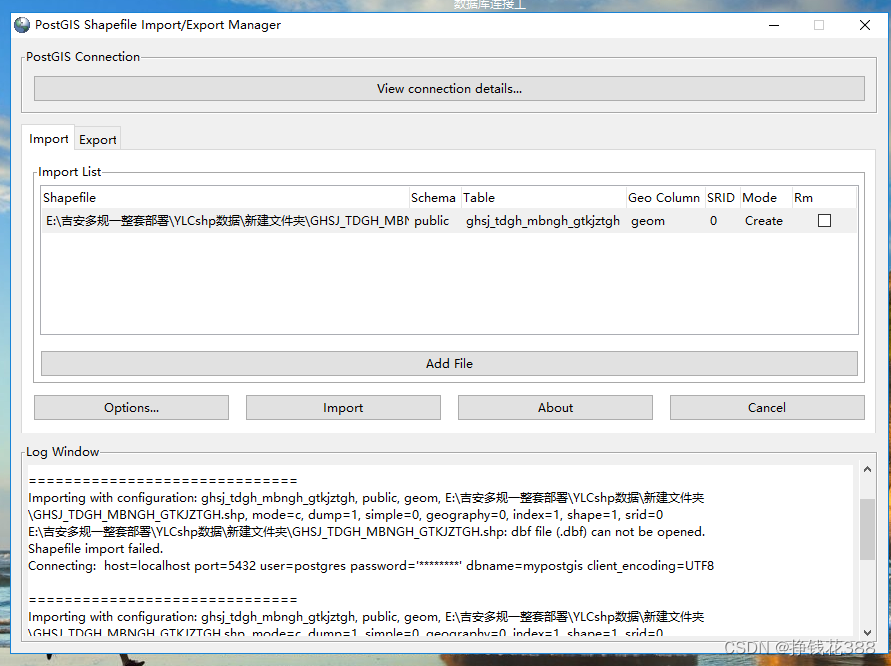Start the shapefile Import

343,407
